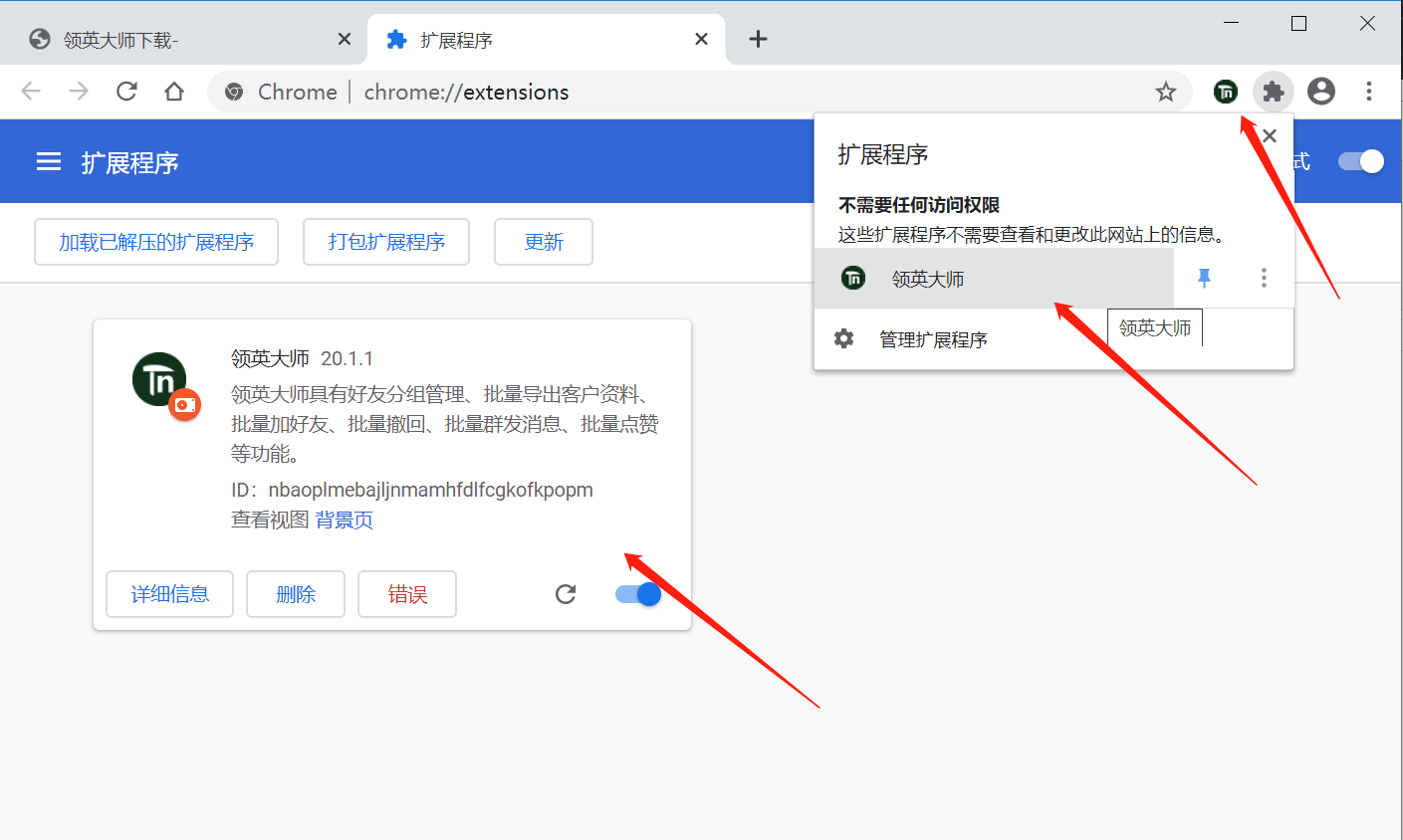Open the user profile avatar icon
This screenshot has height=840, width=1403.
coord(1321,92)
